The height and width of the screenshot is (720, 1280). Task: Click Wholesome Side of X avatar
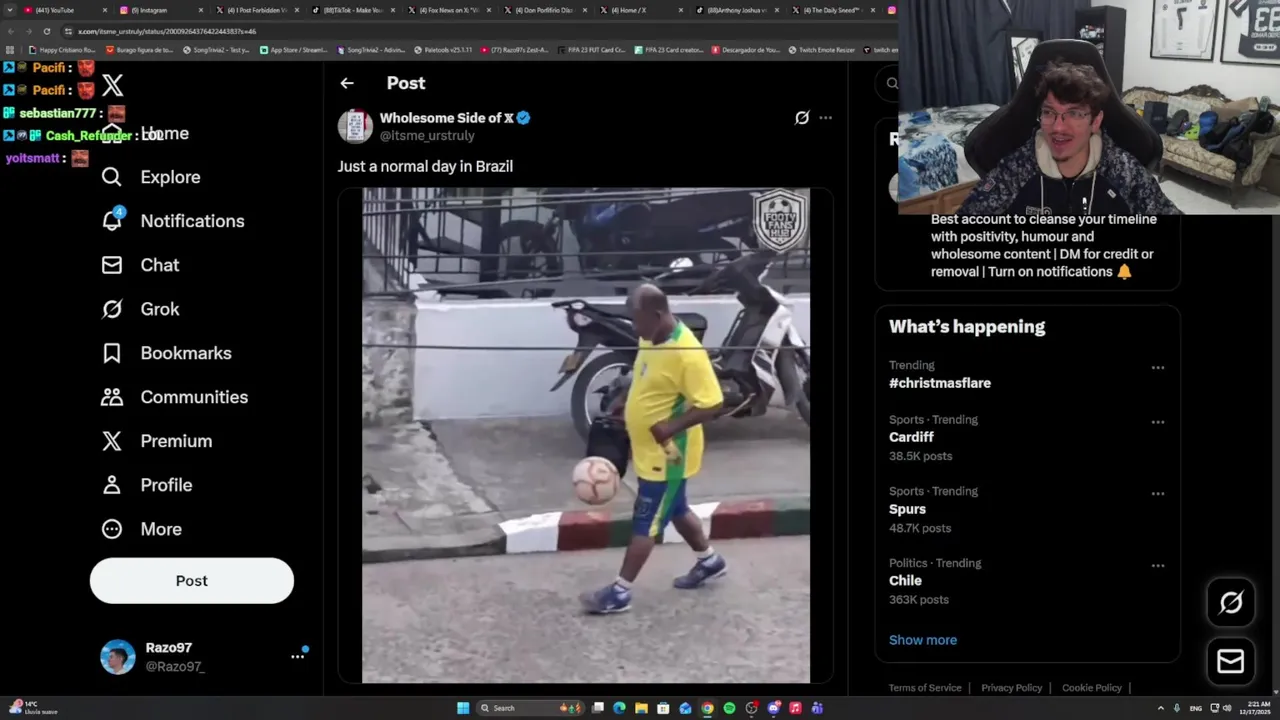pos(355,126)
